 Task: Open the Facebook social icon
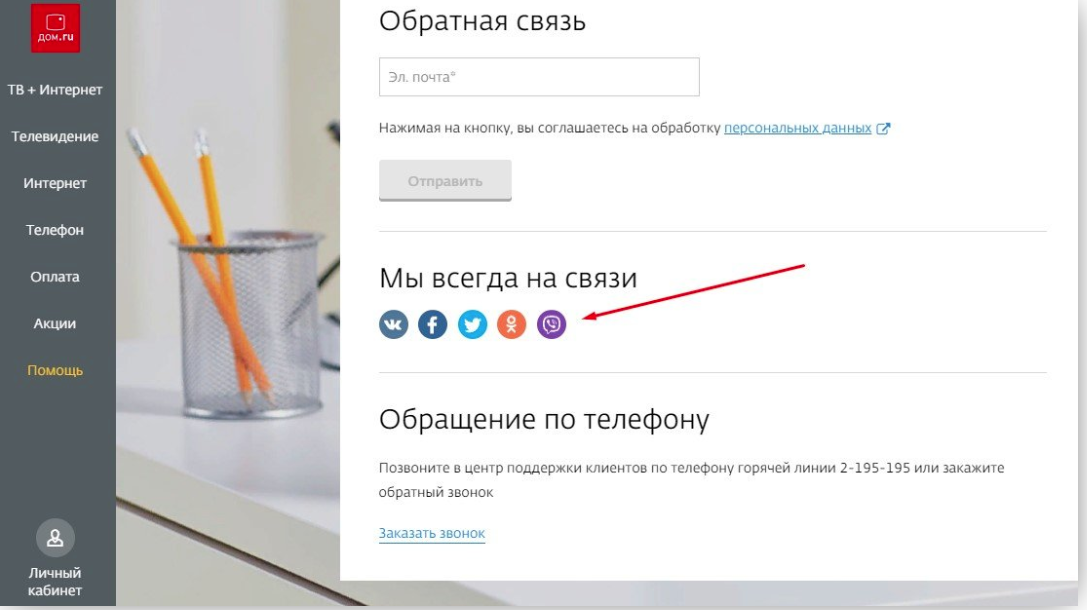pos(433,324)
